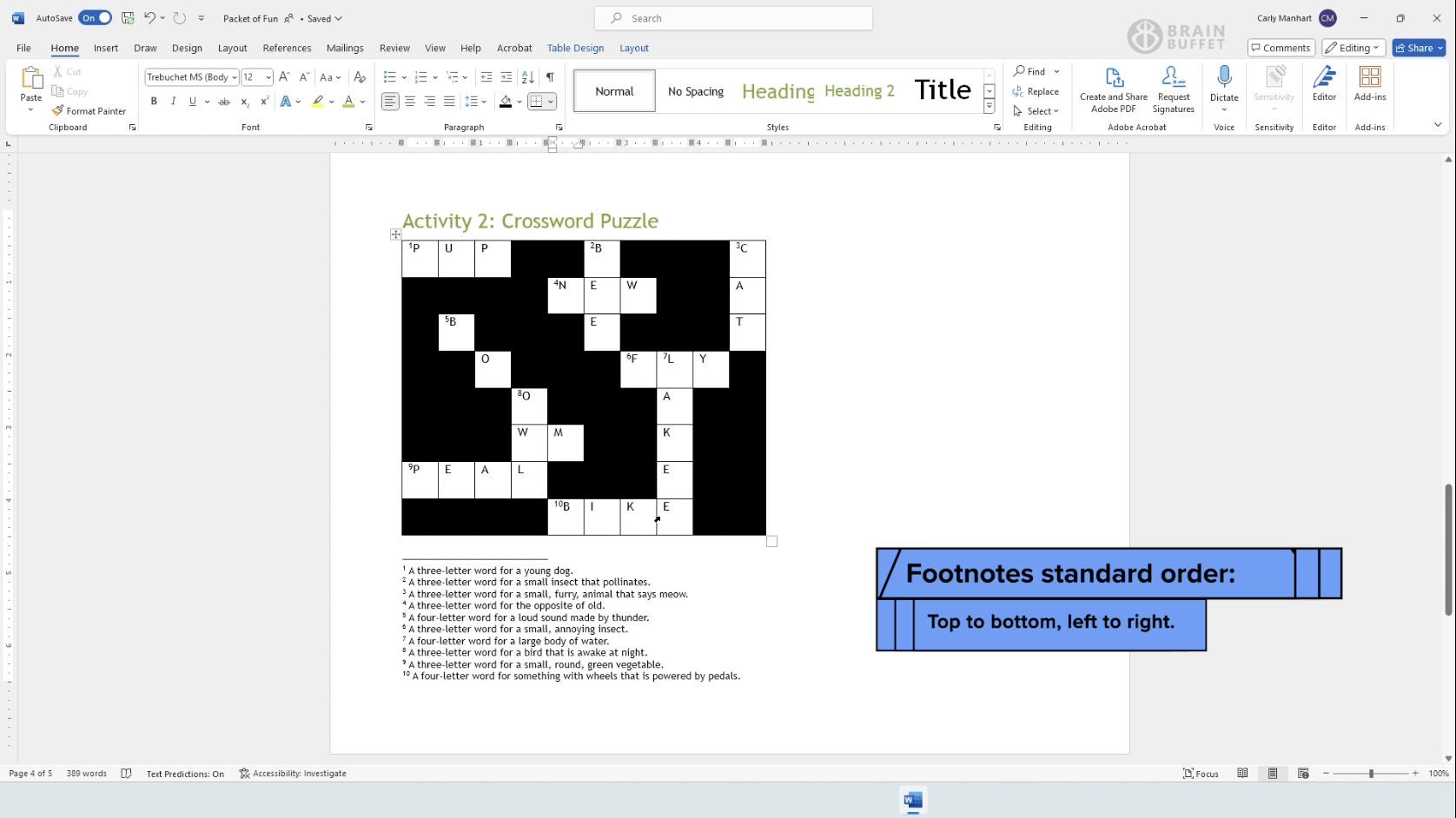This screenshot has width=1456, height=818.
Task: Click the Format Painter tool
Action: coord(89,111)
